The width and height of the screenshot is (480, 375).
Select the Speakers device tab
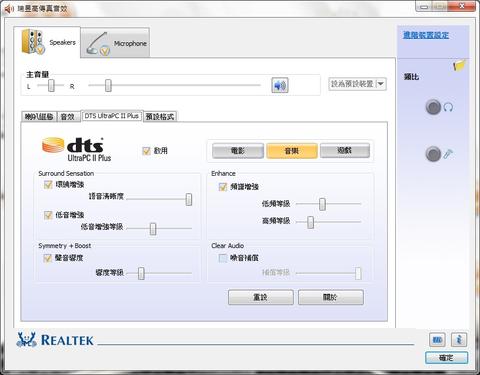coord(47,42)
